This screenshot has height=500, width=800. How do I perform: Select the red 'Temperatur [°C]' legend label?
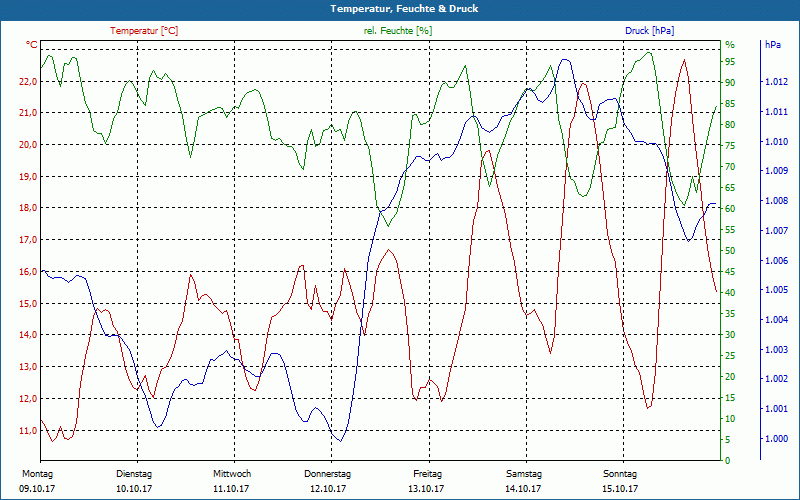[144, 31]
